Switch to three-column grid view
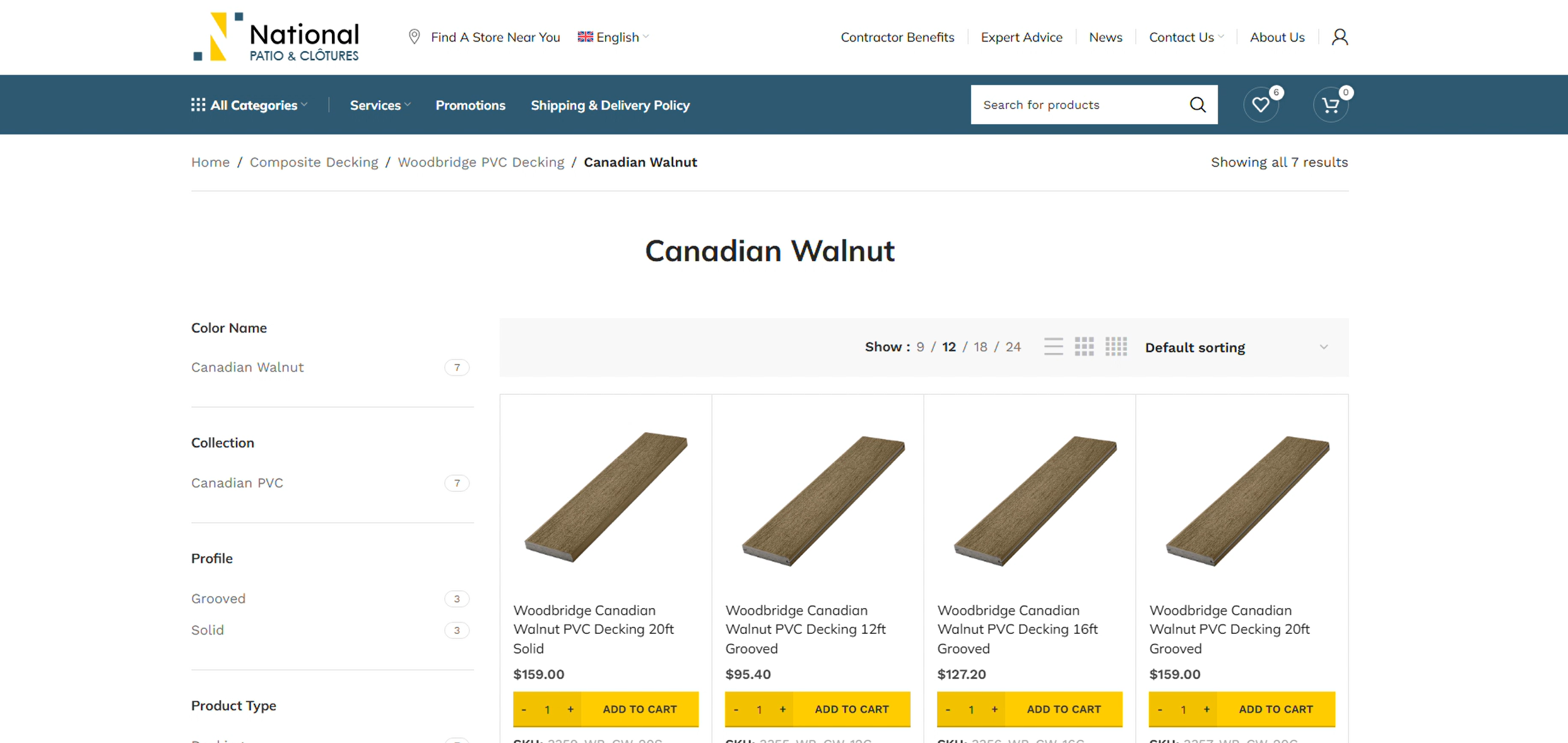 [x=1084, y=347]
